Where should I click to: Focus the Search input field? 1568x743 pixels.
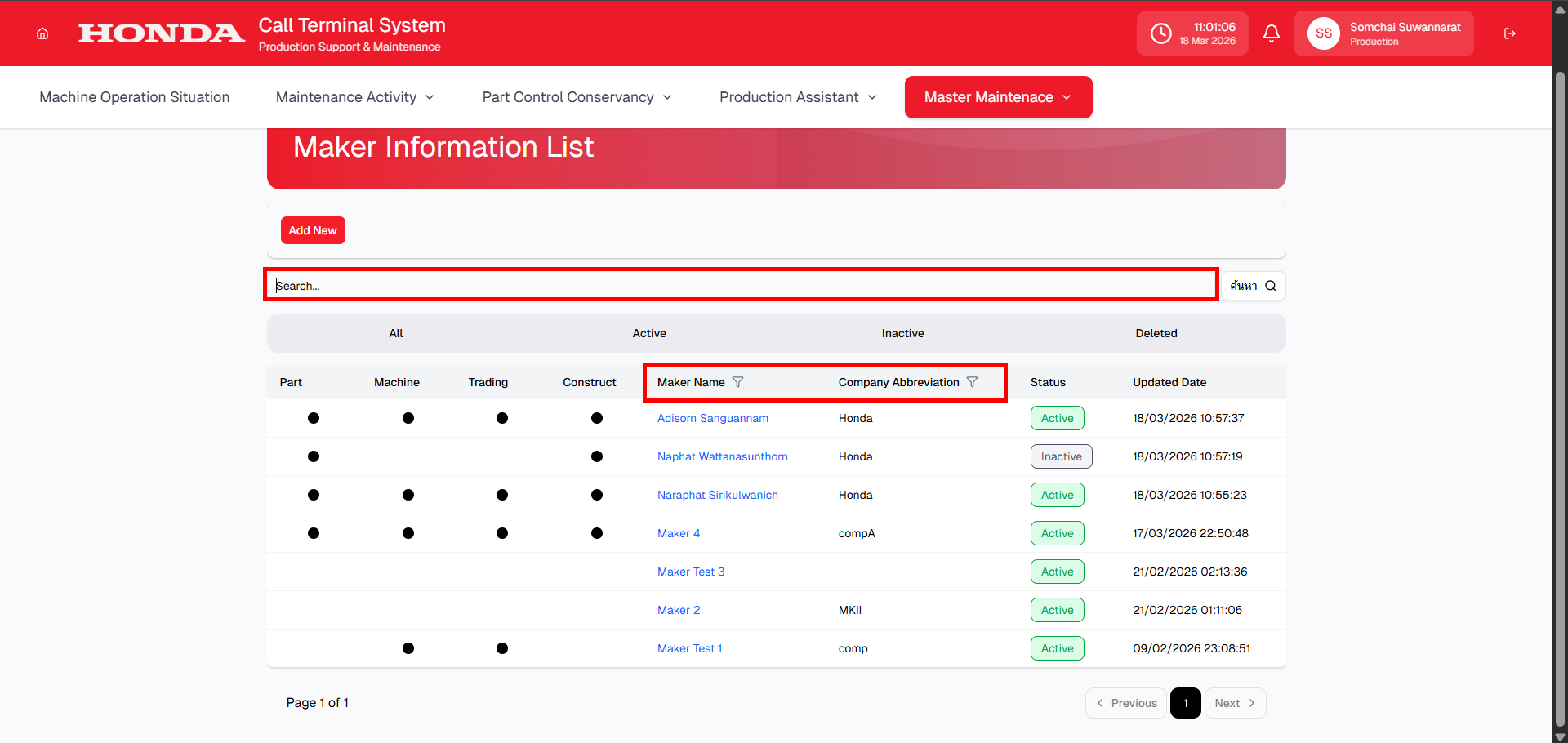[x=740, y=286]
